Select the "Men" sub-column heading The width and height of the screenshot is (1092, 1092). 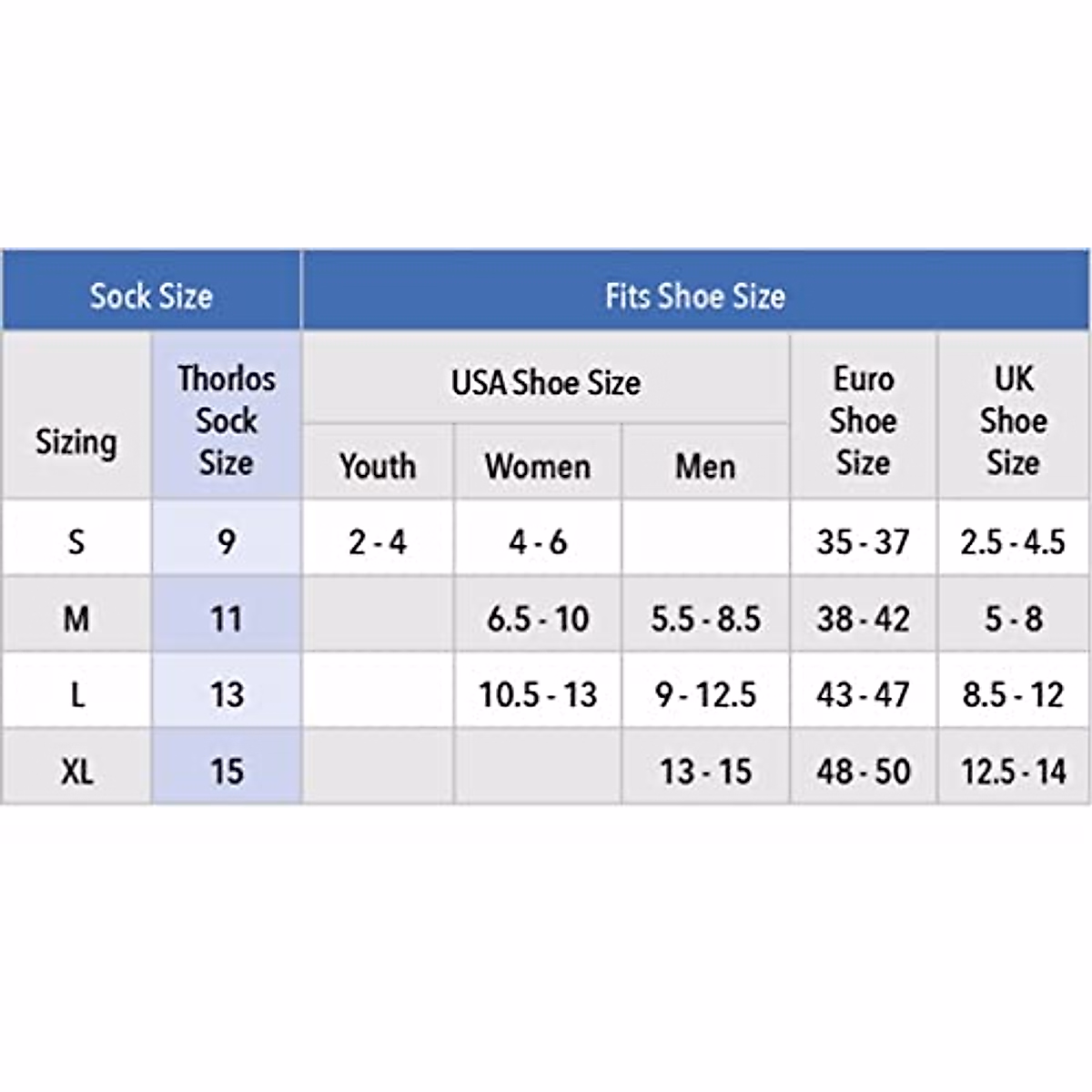tap(705, 466)
